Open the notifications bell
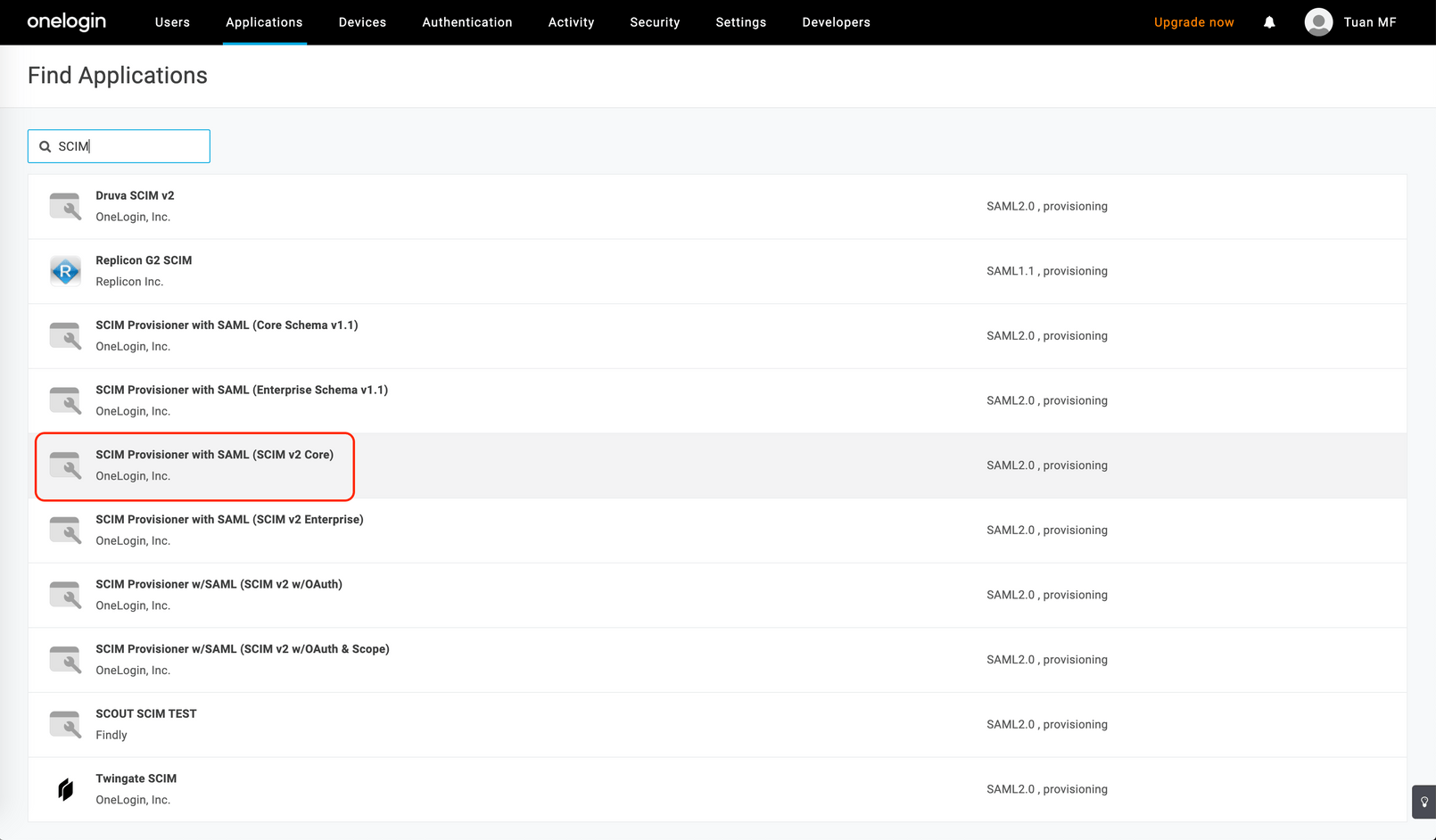This screenshot has width=1436, height=840. click(x=1269, y=22)
